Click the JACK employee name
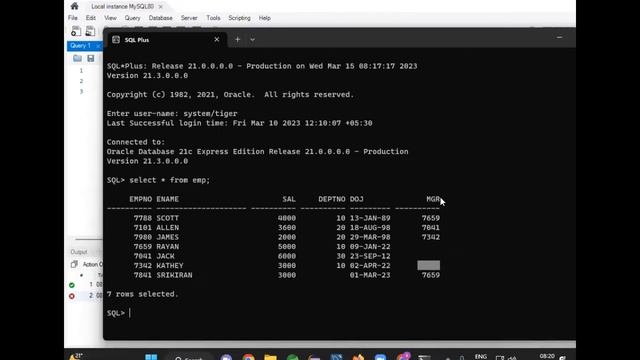The height and width of the screenshot is (360, 640). (x=165, y=256)
